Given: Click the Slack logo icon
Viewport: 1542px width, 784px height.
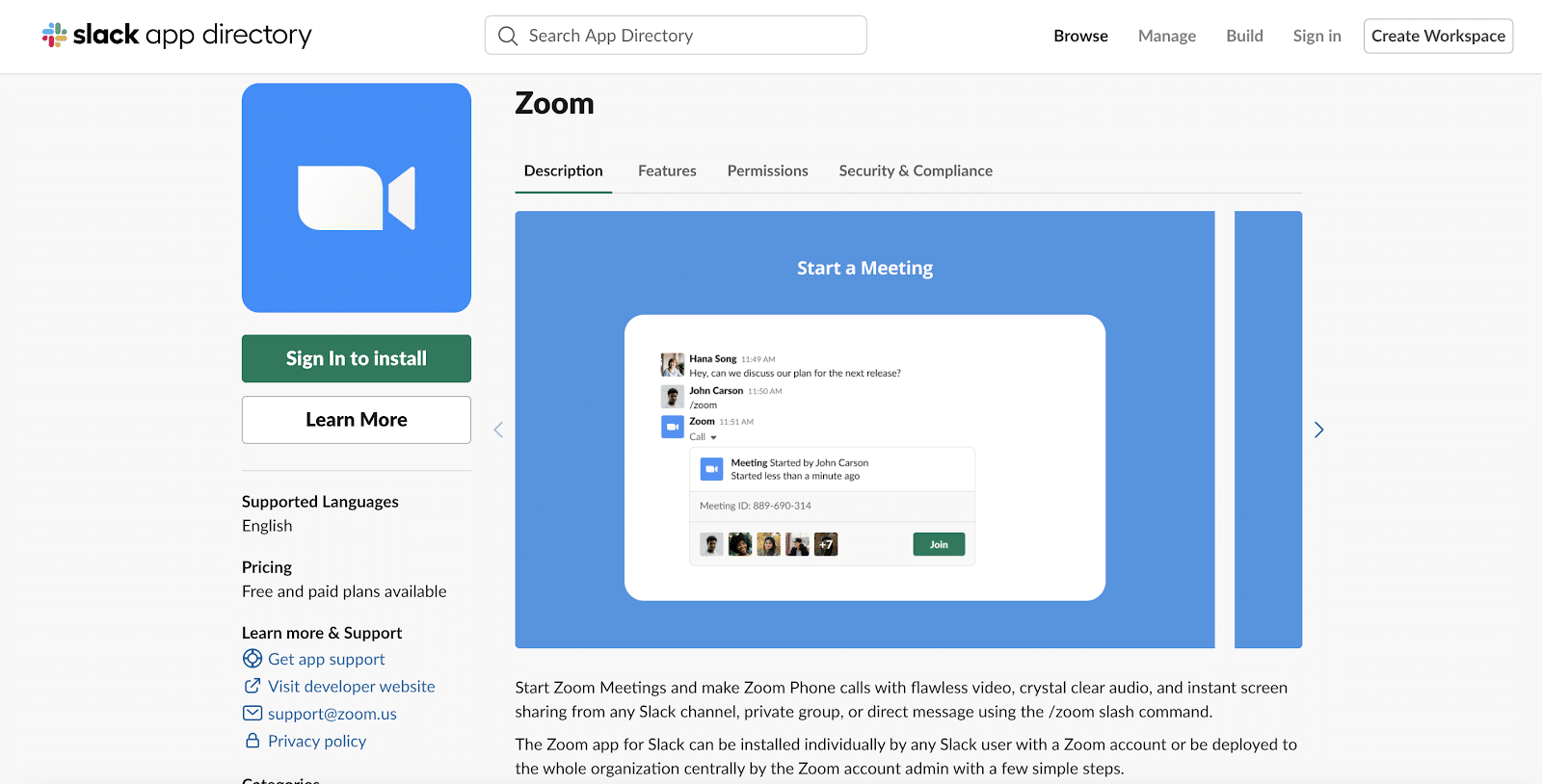Looking at the screenshot, I should point(55,36).
